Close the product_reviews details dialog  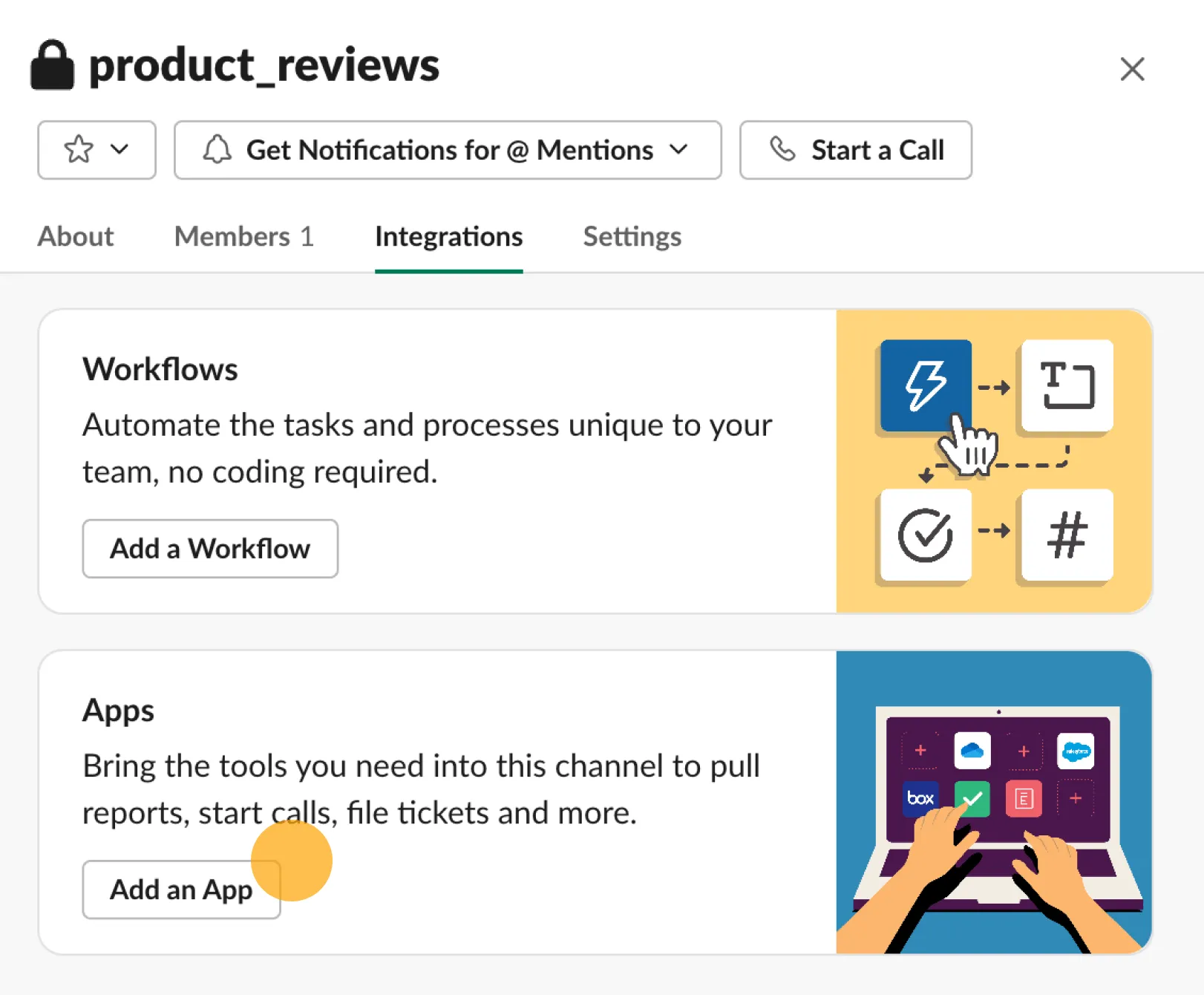[x=1132, y=69]
